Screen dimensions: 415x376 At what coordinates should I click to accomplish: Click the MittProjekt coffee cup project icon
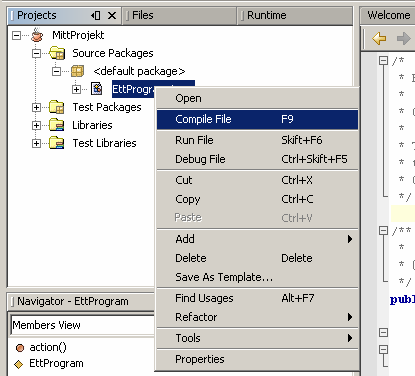pos(37,35)
